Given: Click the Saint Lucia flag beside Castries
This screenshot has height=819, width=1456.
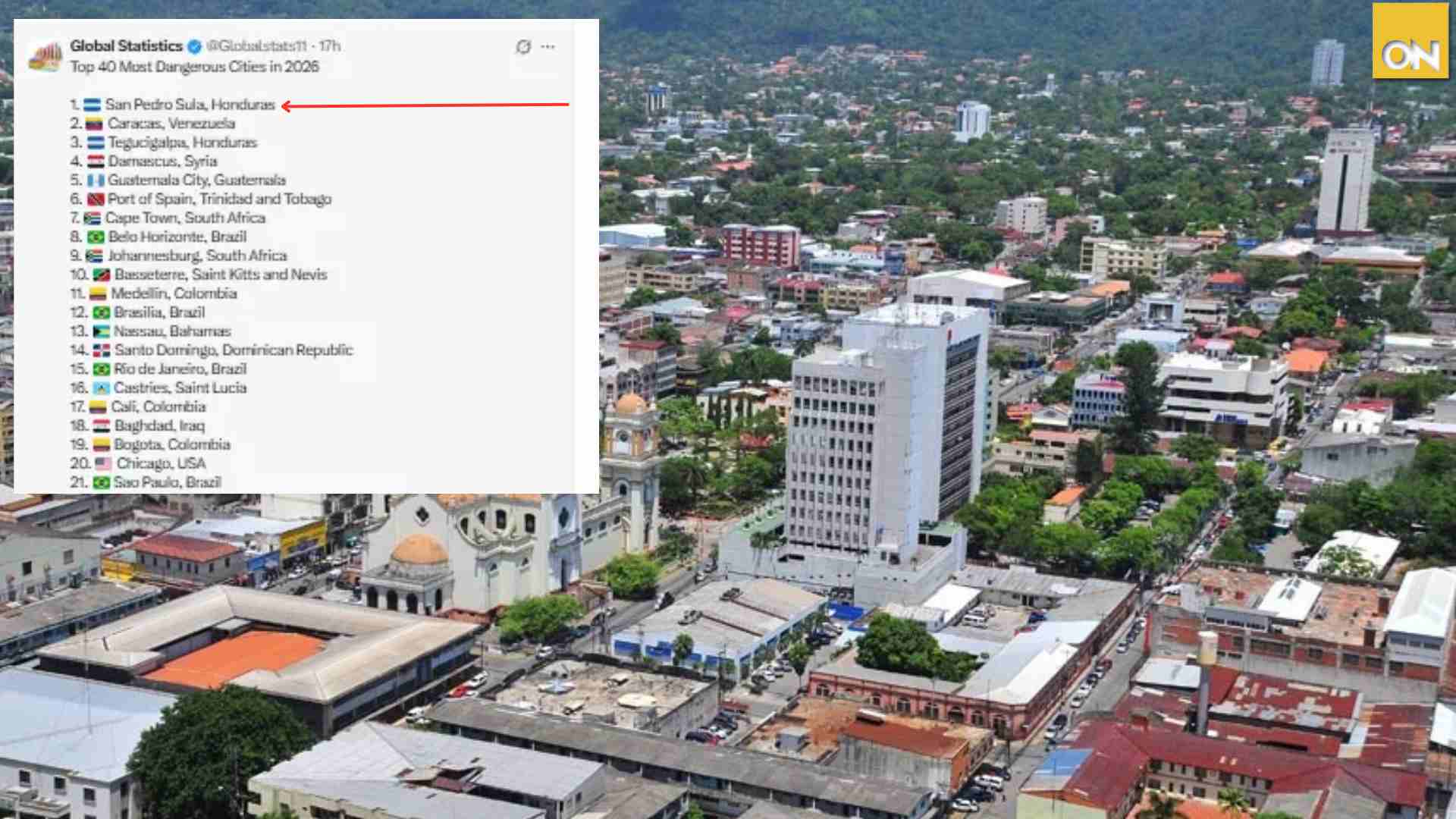Looking at the screenshot, I should [102, 389].
